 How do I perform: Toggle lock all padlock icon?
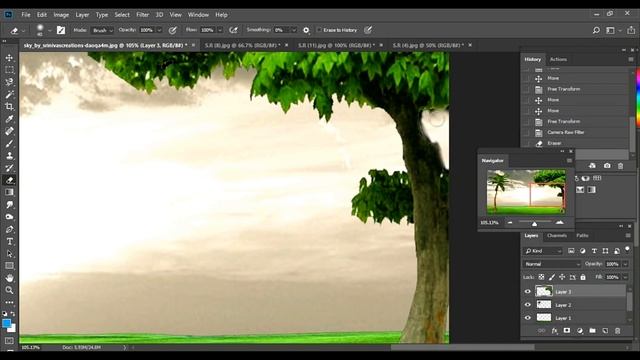583,277
